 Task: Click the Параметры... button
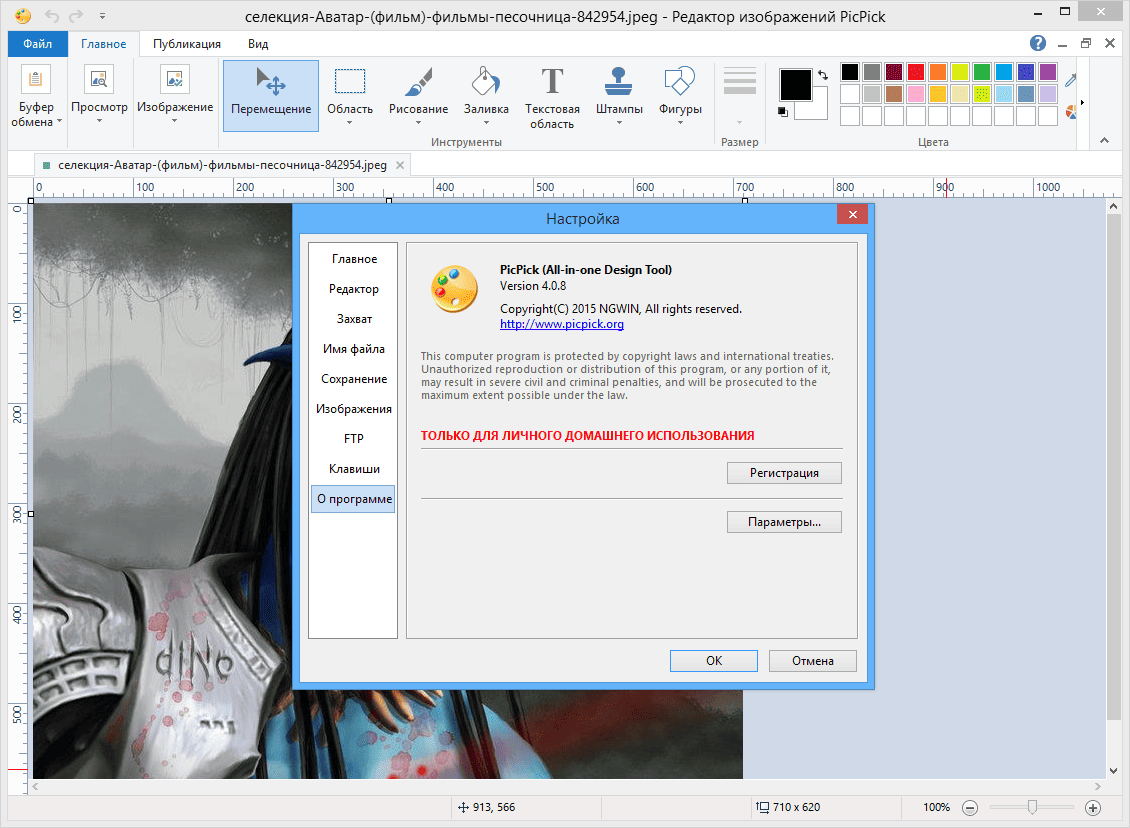click(x=784, y=522)
